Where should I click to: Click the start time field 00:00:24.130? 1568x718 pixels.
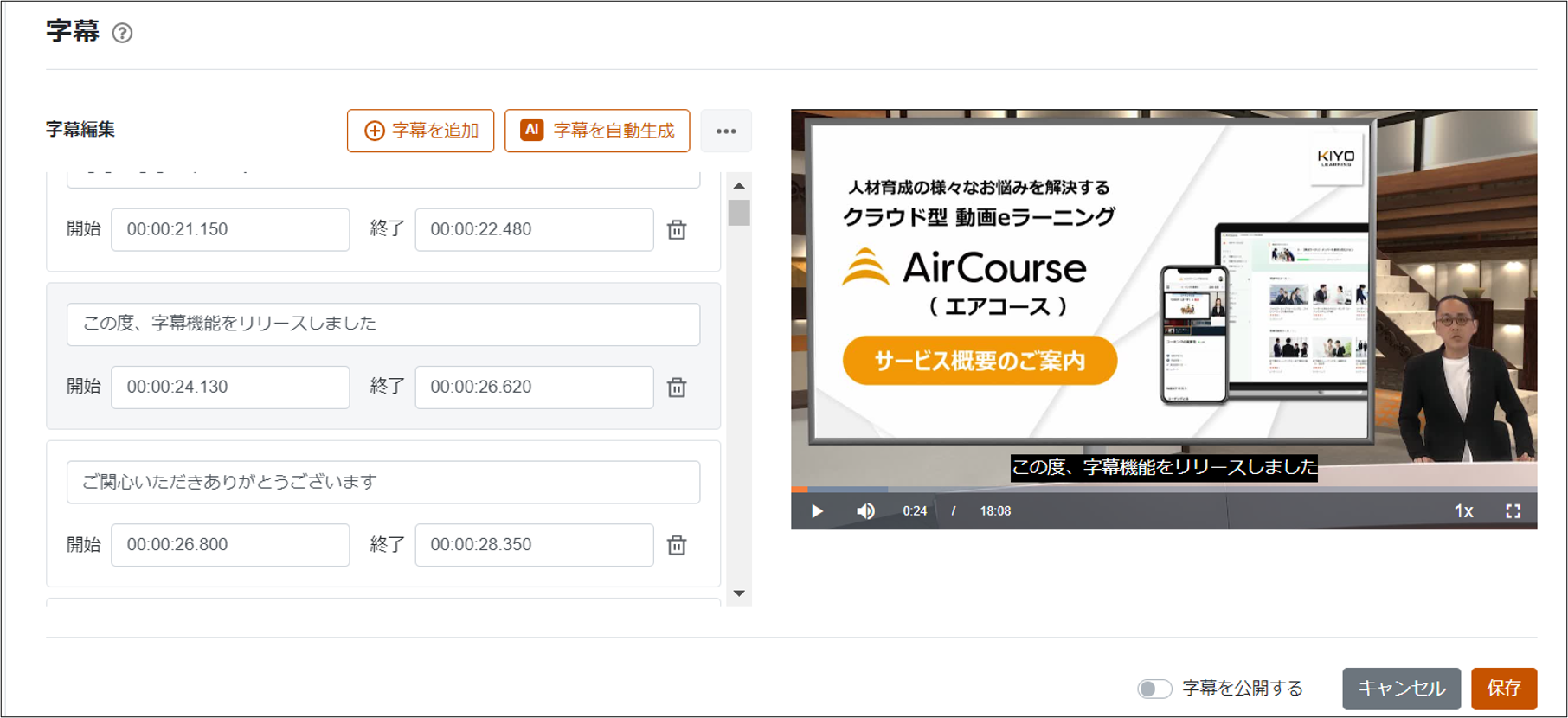(230, 388)
